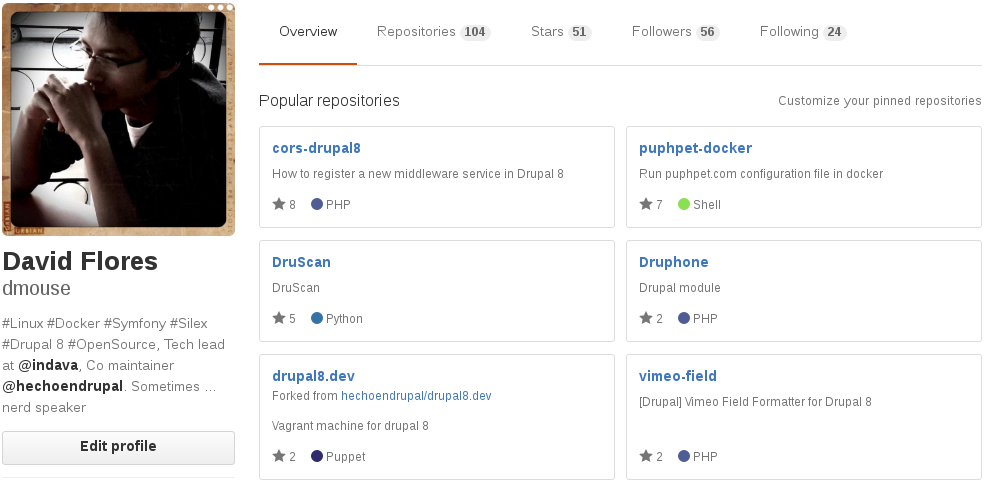Click the star icon on puphpet-docker
The height and width of the screenshot is (493, 998).
coord(645,204)
